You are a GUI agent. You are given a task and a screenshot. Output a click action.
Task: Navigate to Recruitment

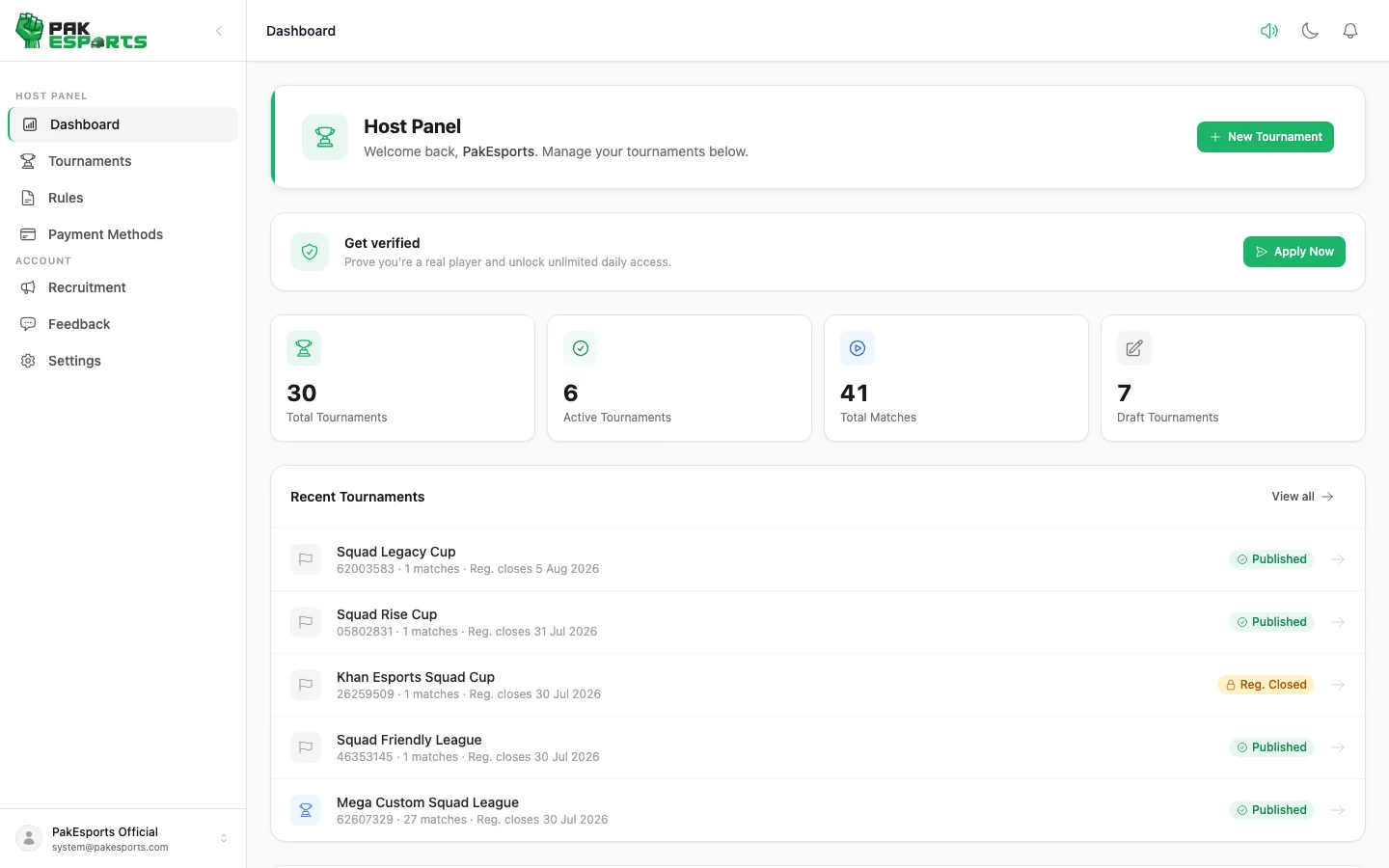point(123,287)
